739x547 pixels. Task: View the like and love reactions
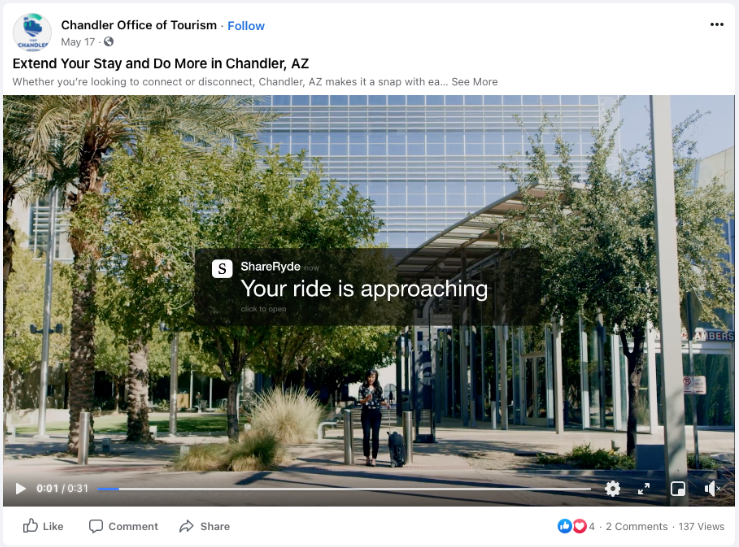tap(576, 526)
